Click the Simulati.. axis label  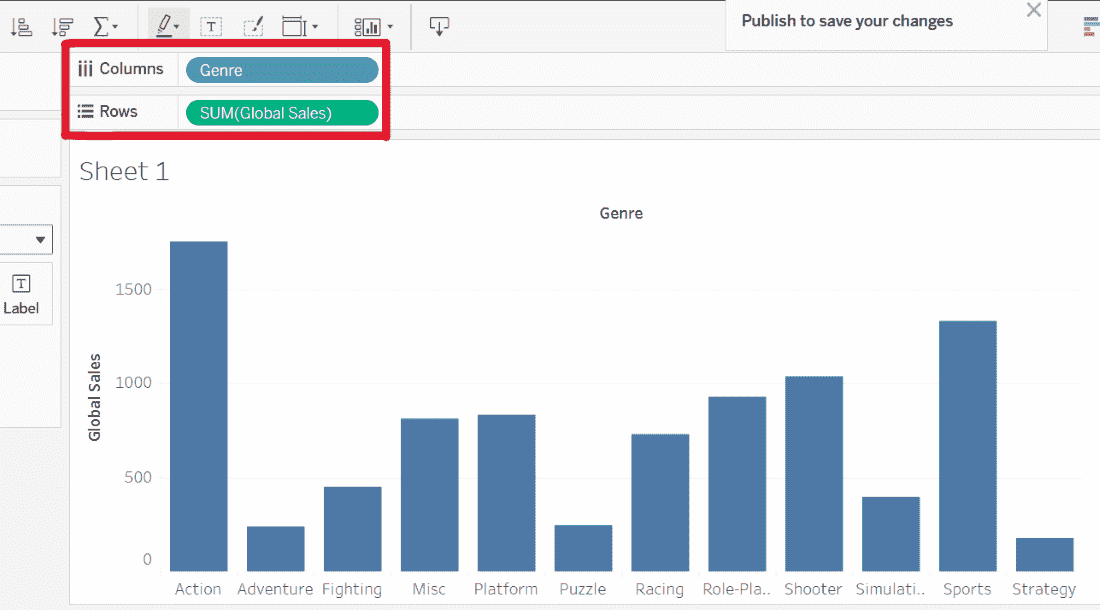pyautogui.click(x=890, y=589)
